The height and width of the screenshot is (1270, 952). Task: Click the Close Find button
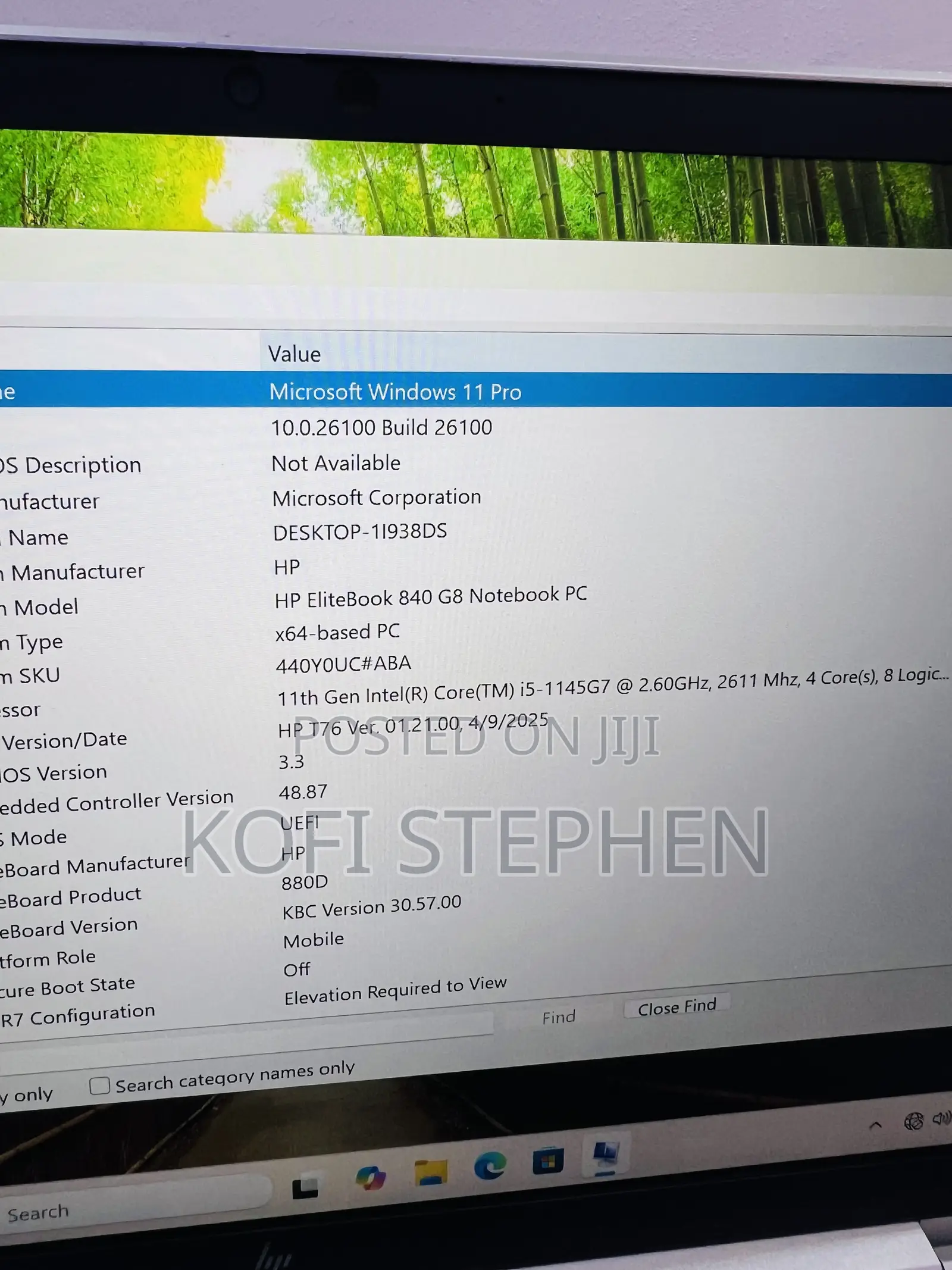point(677,1008)
